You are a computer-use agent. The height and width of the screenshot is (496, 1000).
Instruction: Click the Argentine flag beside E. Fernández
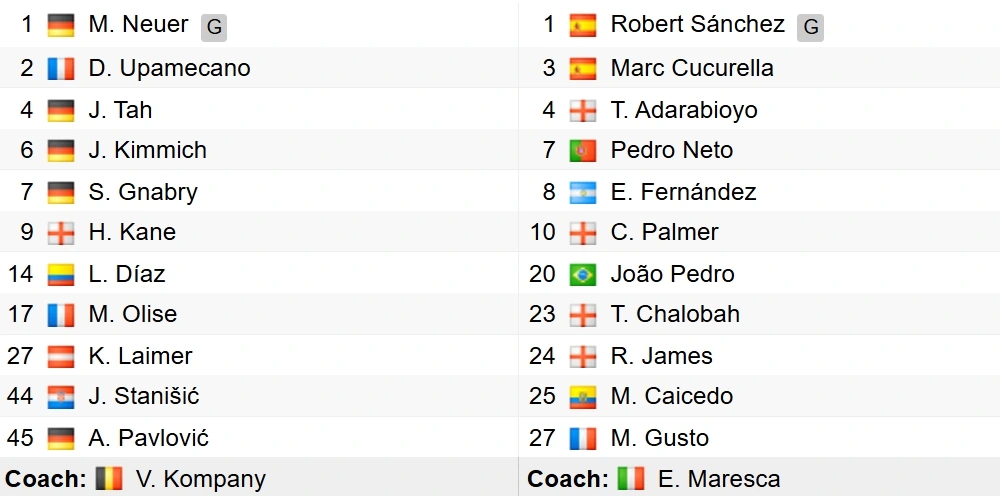point(583,192)
